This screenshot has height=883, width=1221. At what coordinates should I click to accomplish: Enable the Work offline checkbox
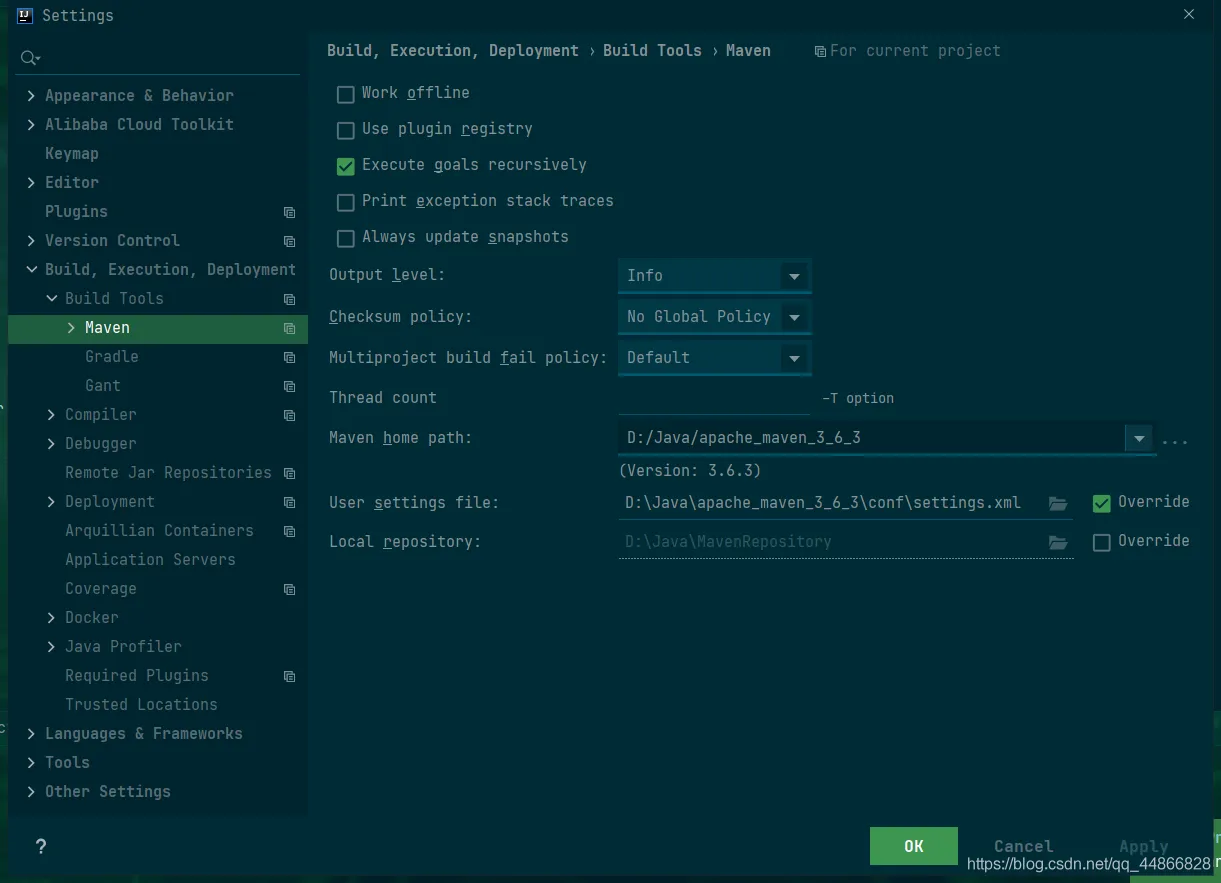(346, 94)
